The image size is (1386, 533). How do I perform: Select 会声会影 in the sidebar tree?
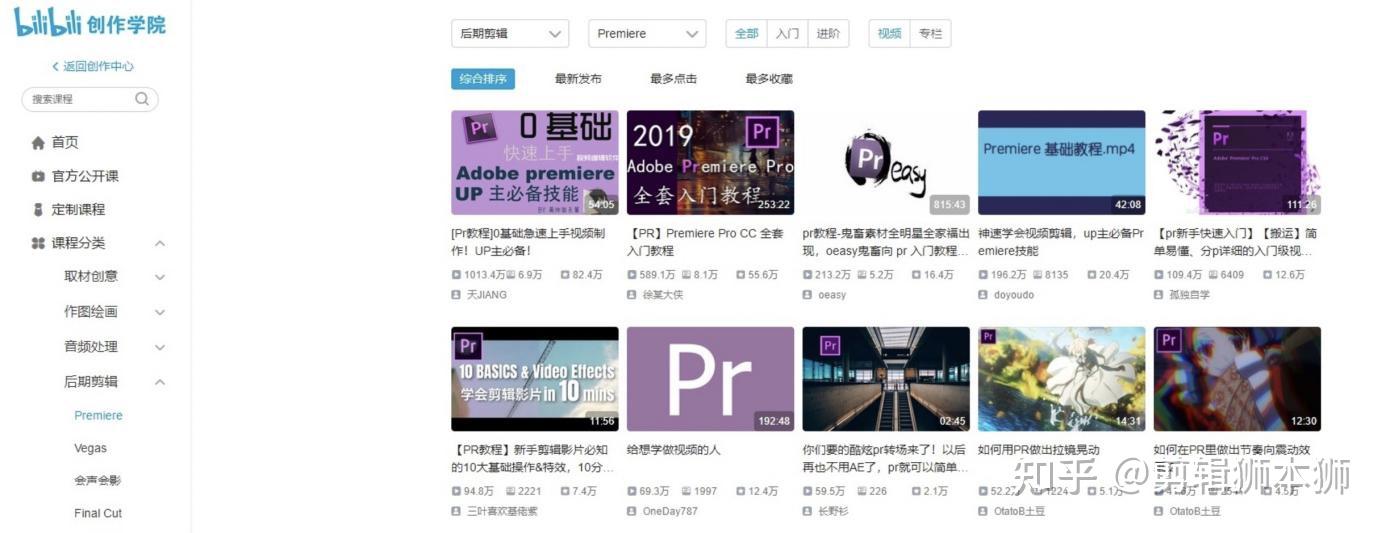(97, 481)
